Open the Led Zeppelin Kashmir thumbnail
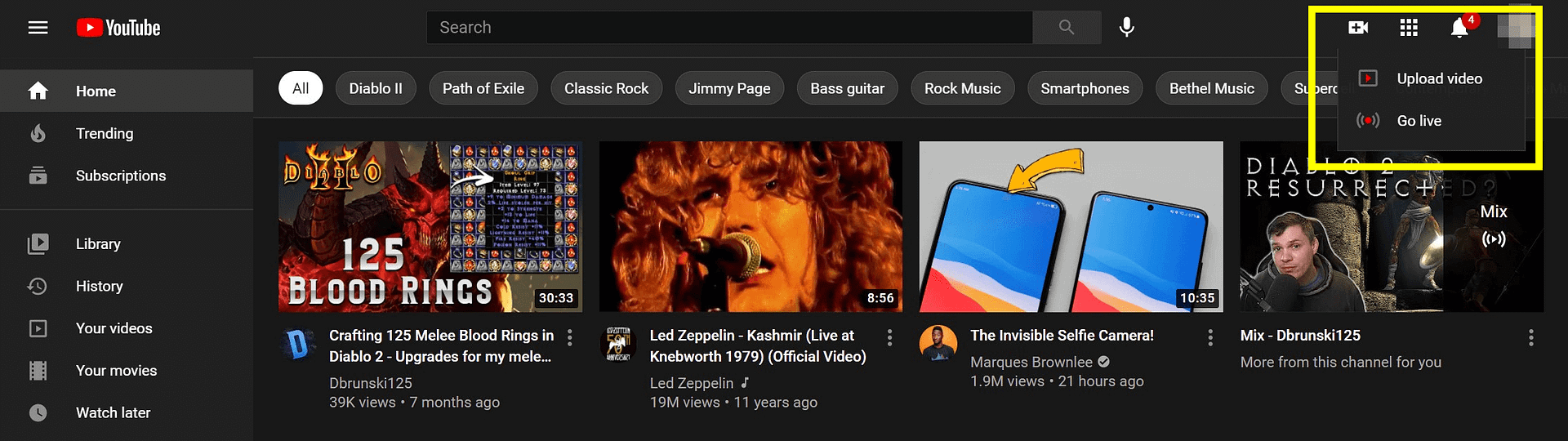The image size is (1568, 441). 751,226
